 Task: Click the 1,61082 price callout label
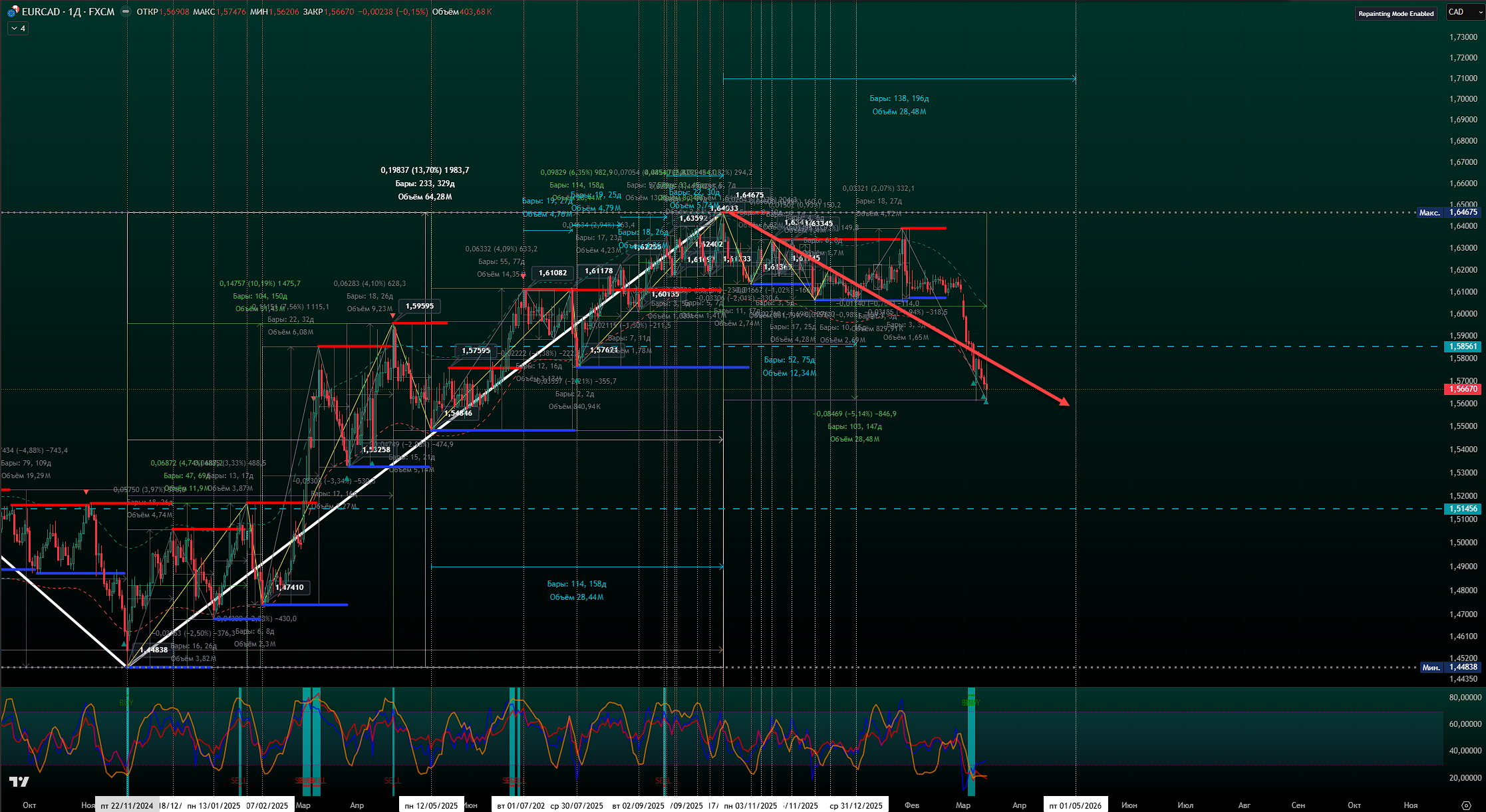pos(553,273)
